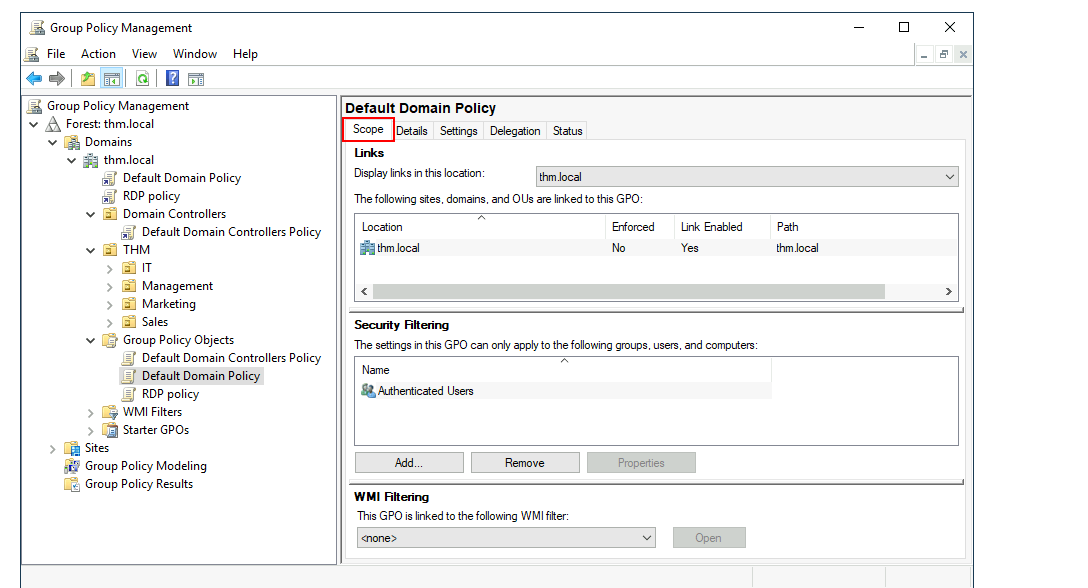The image size is (1088, 588).
Task: Click the Group Policy Modeling icon
Action: click(72, 467)
